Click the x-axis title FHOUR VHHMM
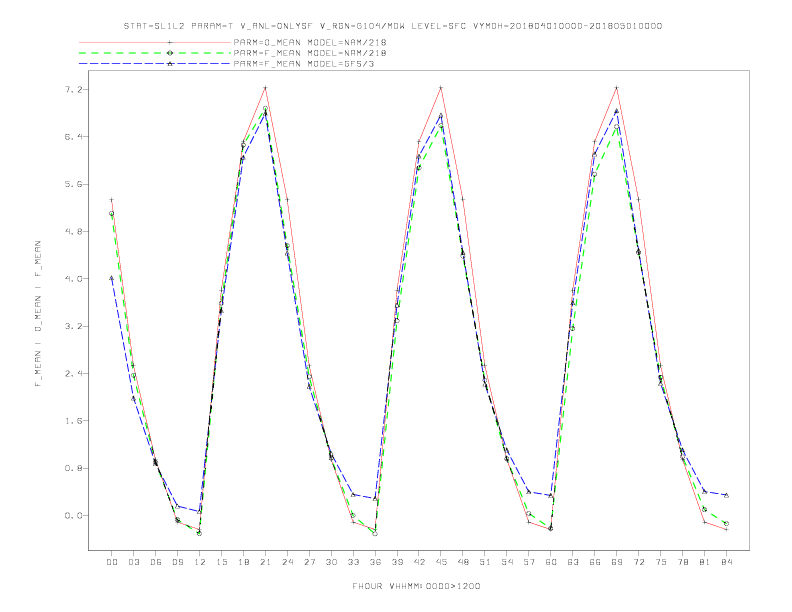792x612 pixels. pos(416,586)
